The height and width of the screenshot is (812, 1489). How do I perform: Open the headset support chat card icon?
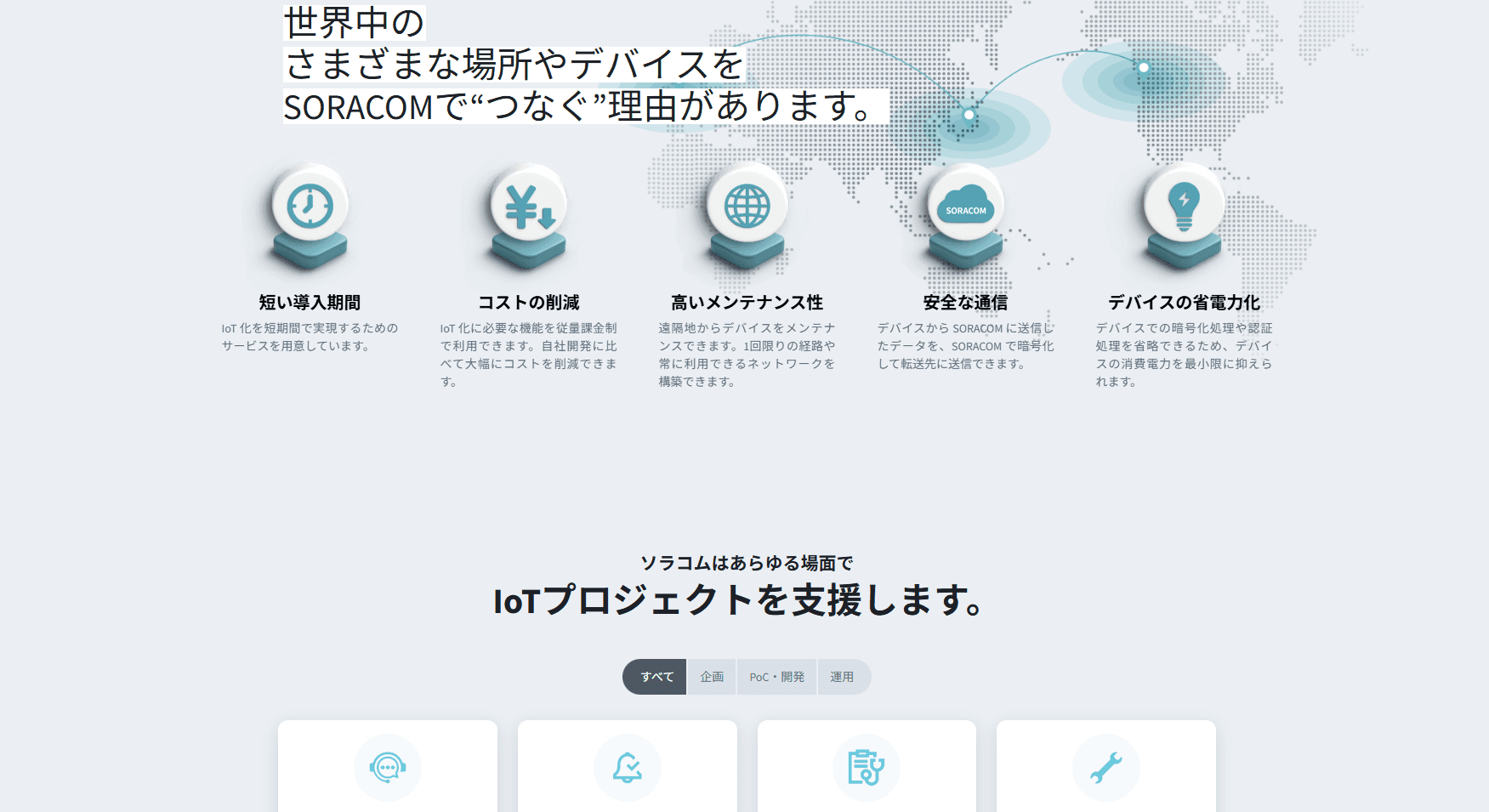[388, 768]
